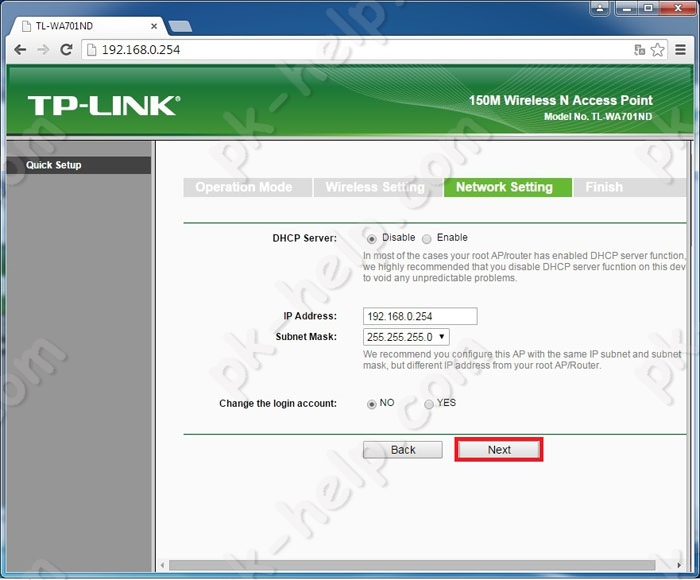This screenshot has height=580, width=700.
Task: Minimize the browser window
Action: pyautogui.click(x=627, y=8)
